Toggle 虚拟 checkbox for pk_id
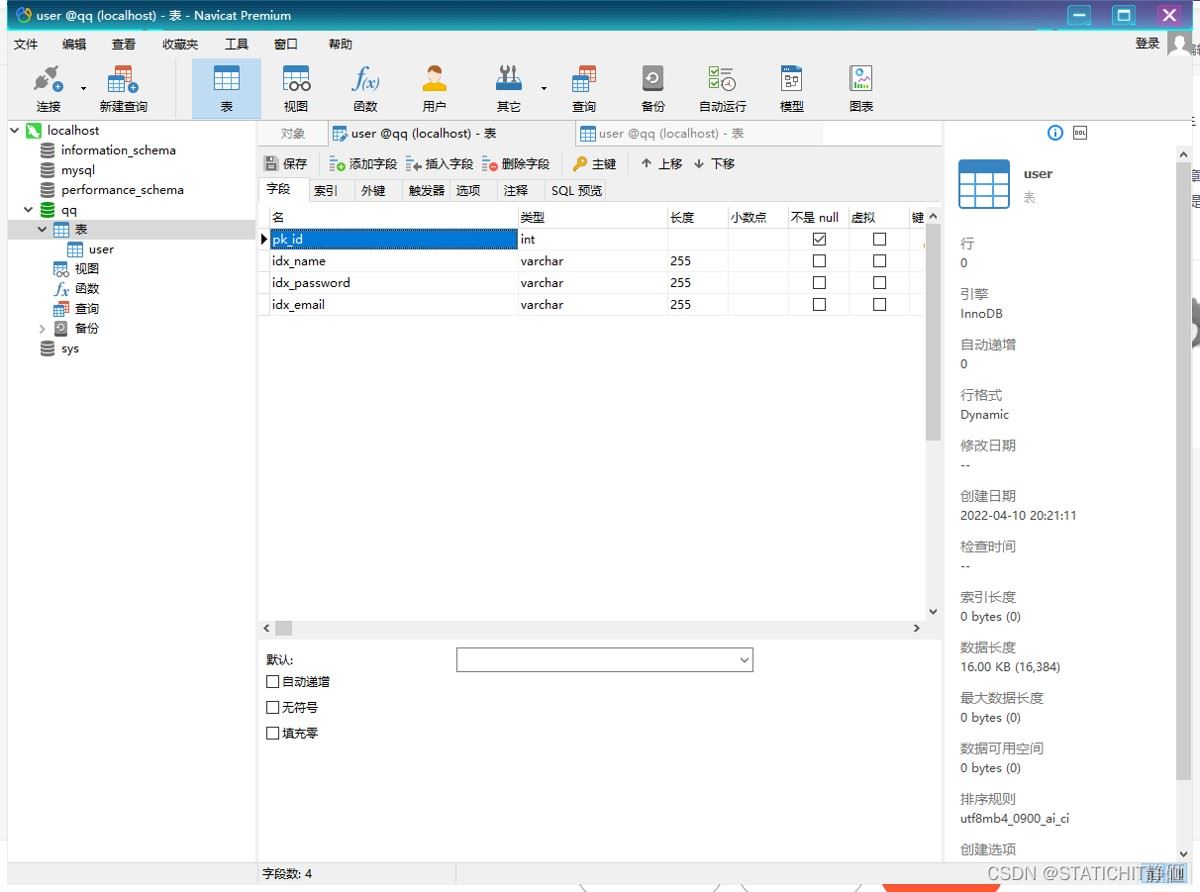Image resolution: width=1200 pixels, height=892 pixels. [879, 239]
